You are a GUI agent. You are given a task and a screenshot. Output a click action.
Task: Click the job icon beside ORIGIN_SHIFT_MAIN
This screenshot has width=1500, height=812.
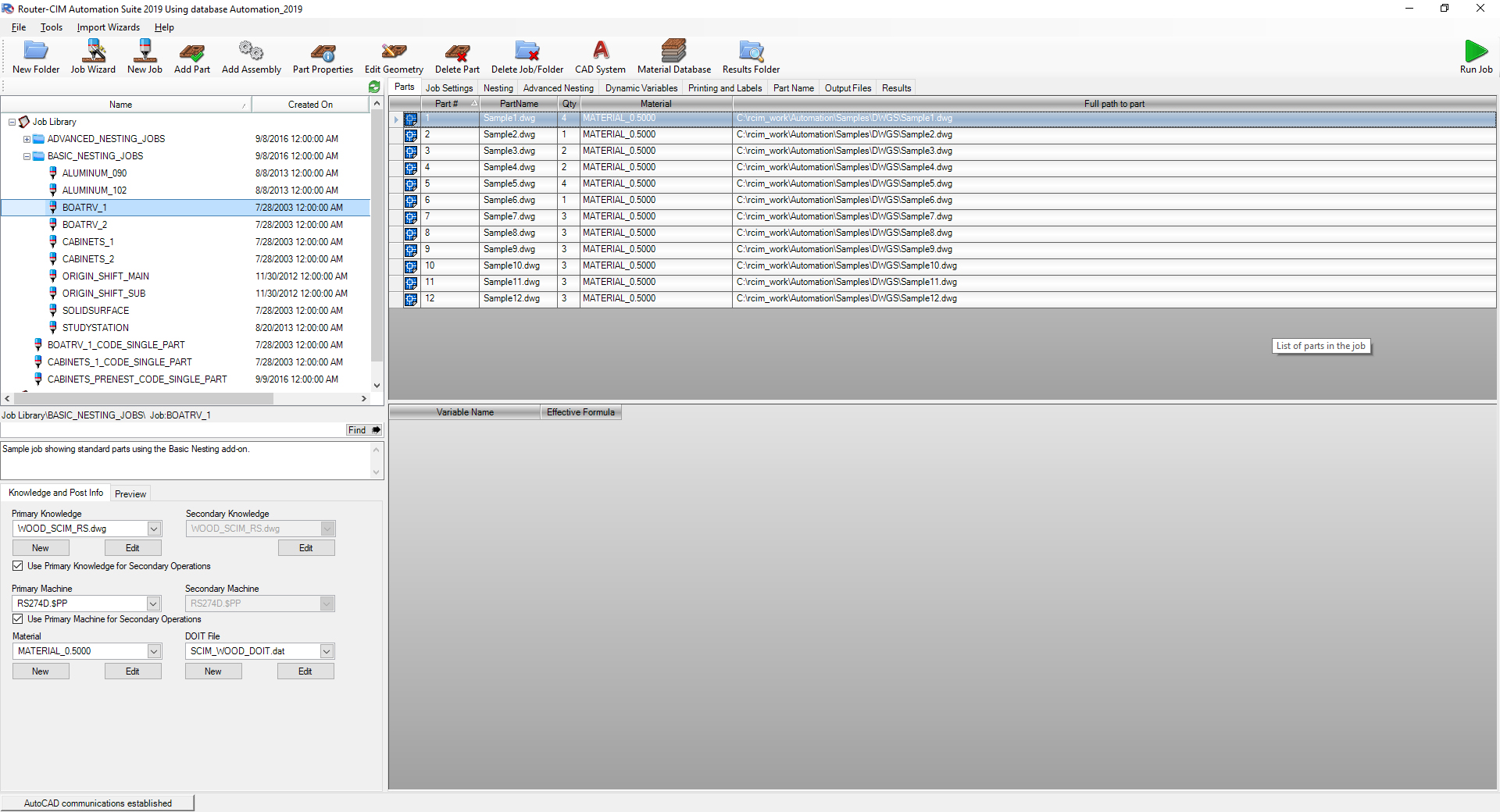53,276
